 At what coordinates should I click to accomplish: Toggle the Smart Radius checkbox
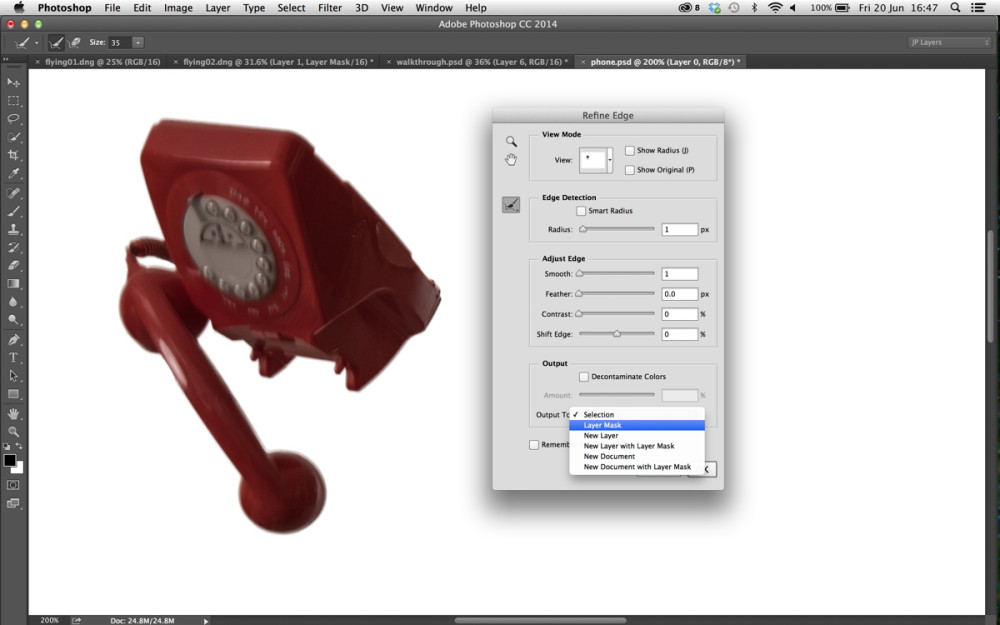pos(581,210)
